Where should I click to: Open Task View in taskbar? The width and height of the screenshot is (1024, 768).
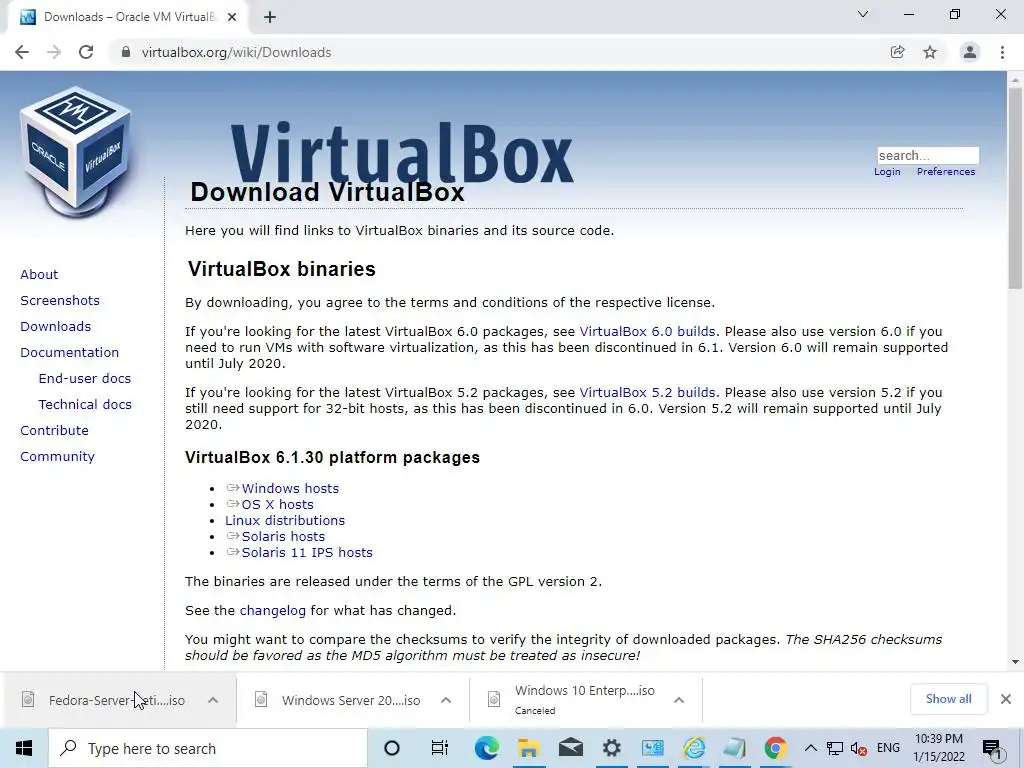[440, 748]
